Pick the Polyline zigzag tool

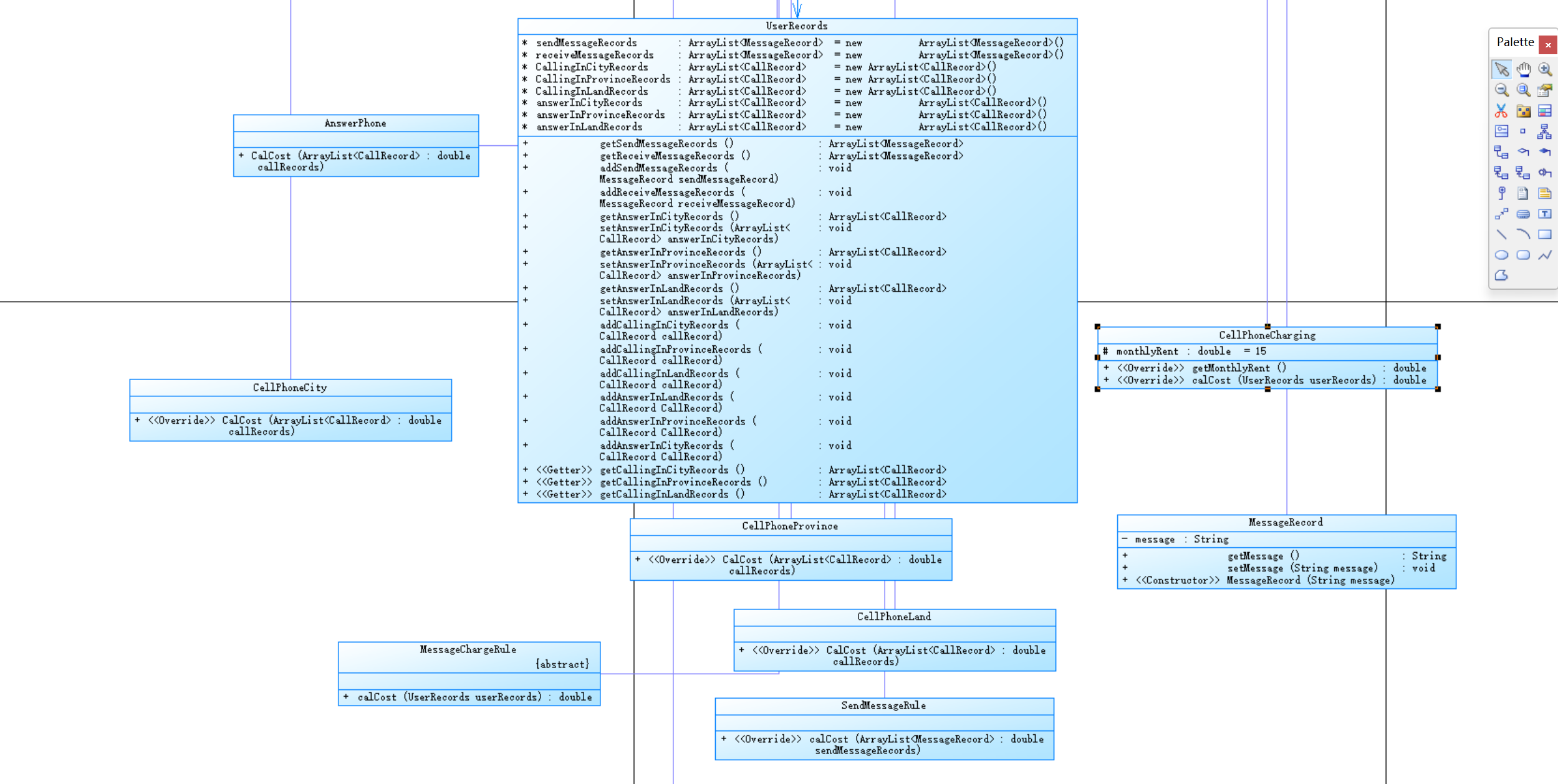[1544, 255]
